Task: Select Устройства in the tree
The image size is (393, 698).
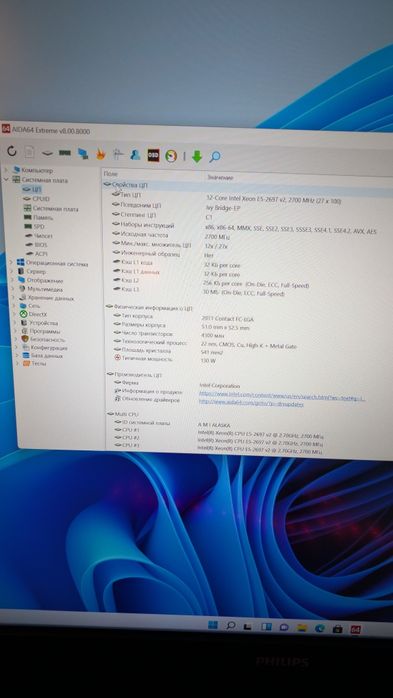Action: pos(39,323)
